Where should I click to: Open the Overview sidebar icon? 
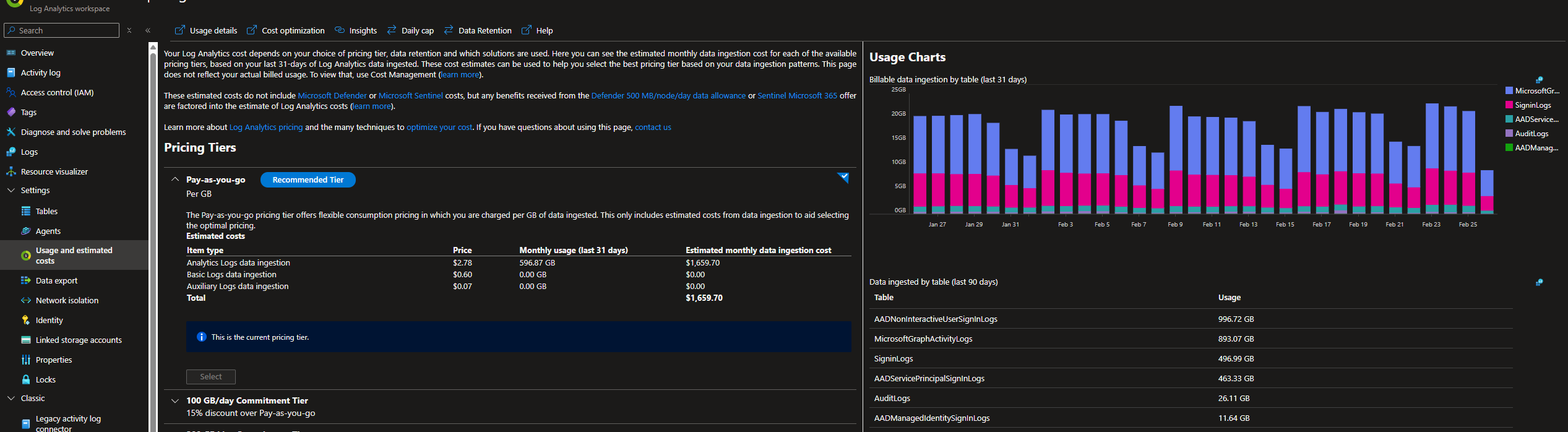point(11,53)
